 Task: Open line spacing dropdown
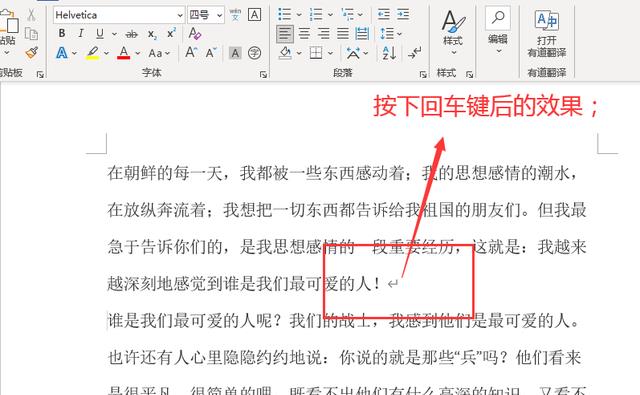tap(391, 33)
